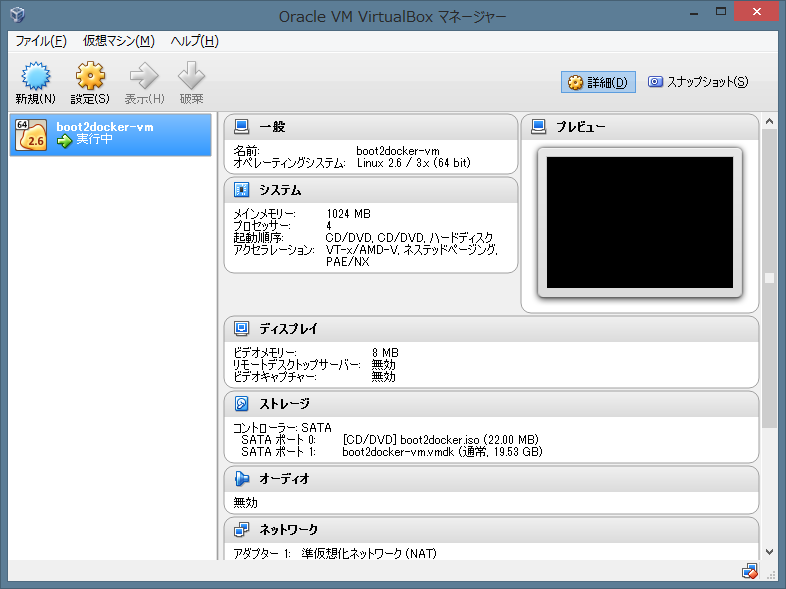Click the 一般 section monitor icon
The image size is (786, 589).
(x=242, y=127)
